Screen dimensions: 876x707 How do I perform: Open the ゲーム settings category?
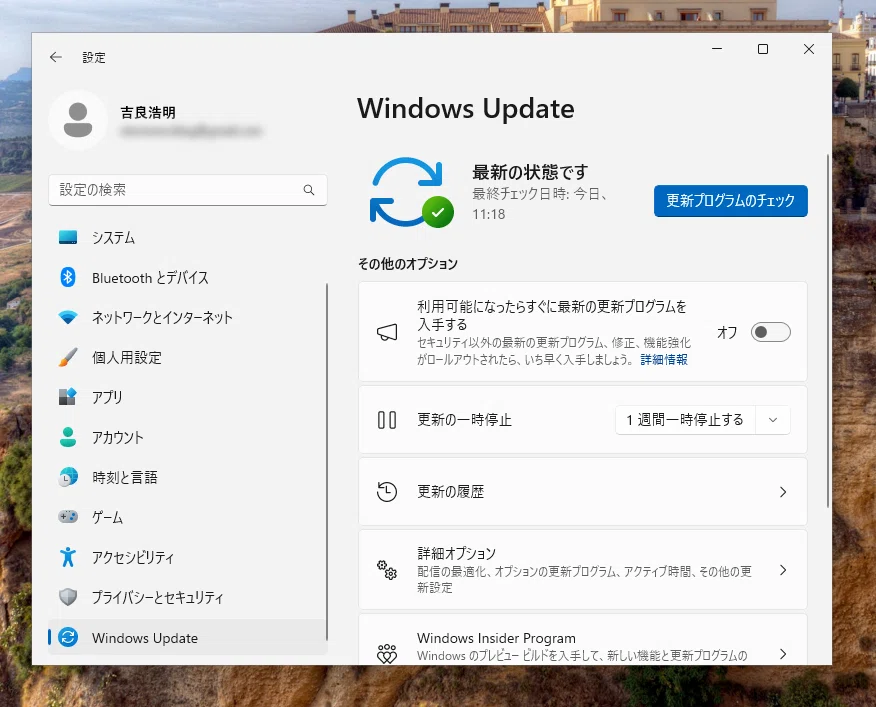point(187,517)
